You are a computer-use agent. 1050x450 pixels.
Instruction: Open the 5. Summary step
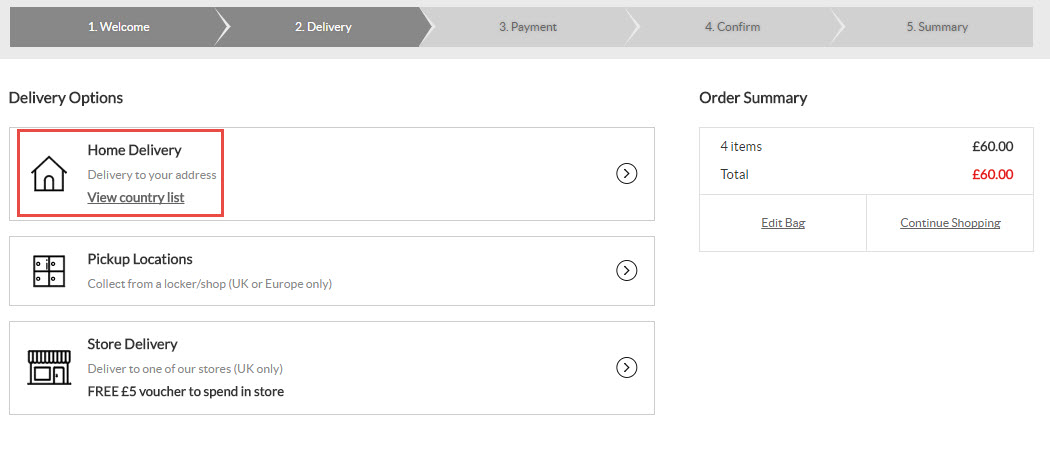point(937,27)
